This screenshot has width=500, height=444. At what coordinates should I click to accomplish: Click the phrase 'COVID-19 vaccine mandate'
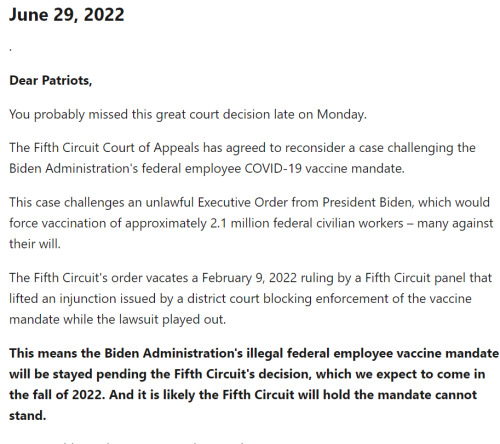tap(324, 169)
